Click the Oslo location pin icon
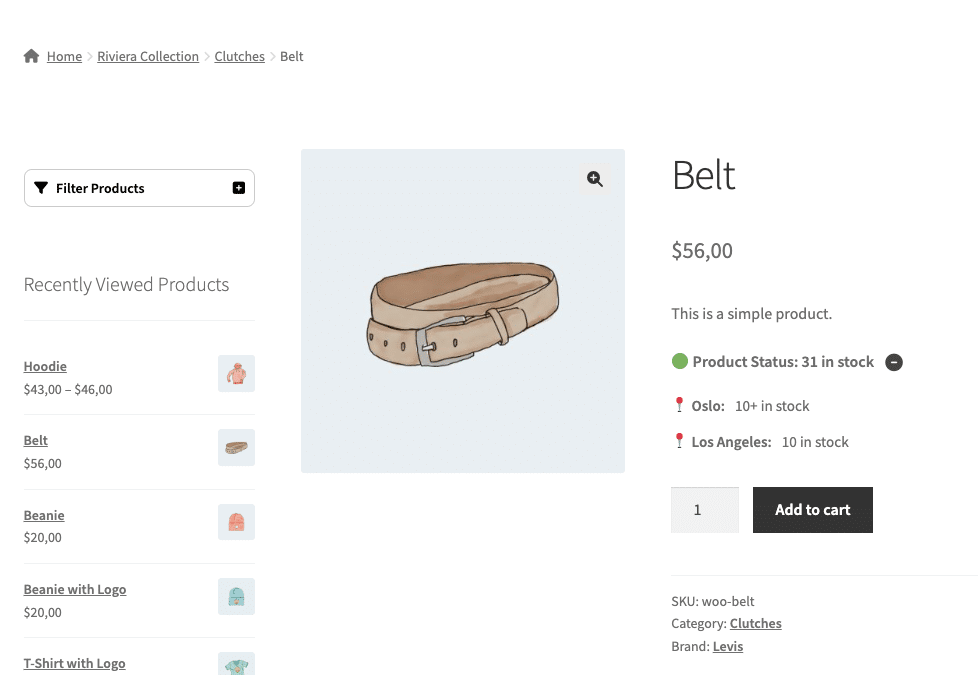The width and height of the screenshot is (978, 675). tap(679, 406)
